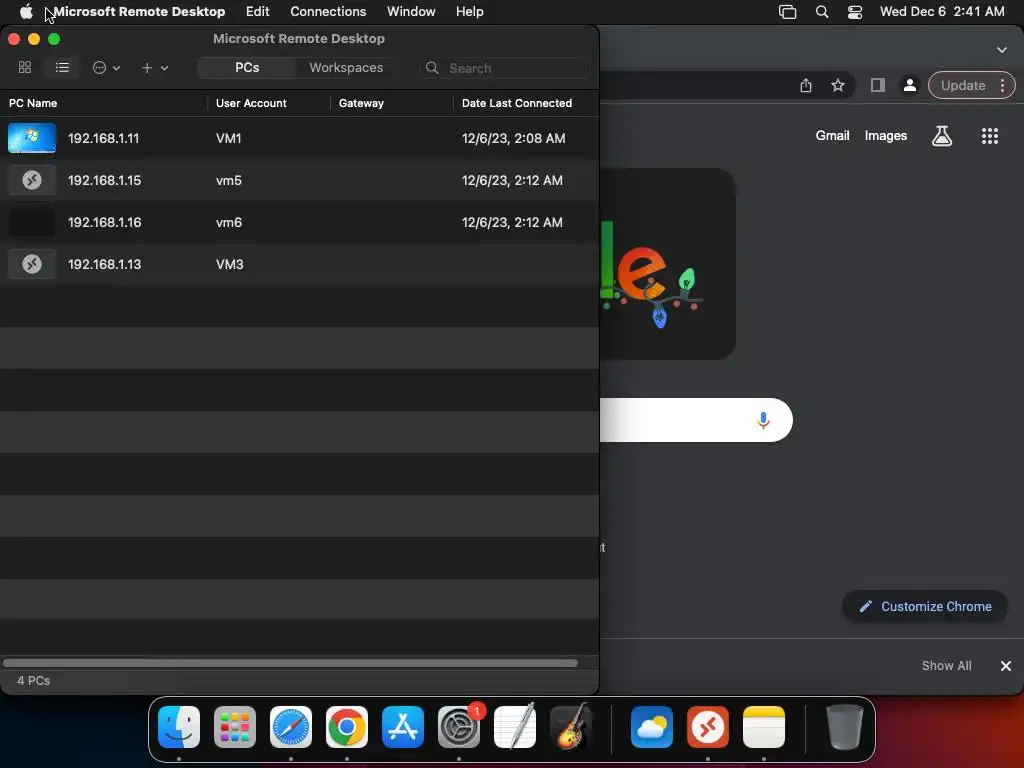The height and width of the screenshot is (768, 1024).
Task: Open Finder from the Dock
Action: (x=179, y=727)
